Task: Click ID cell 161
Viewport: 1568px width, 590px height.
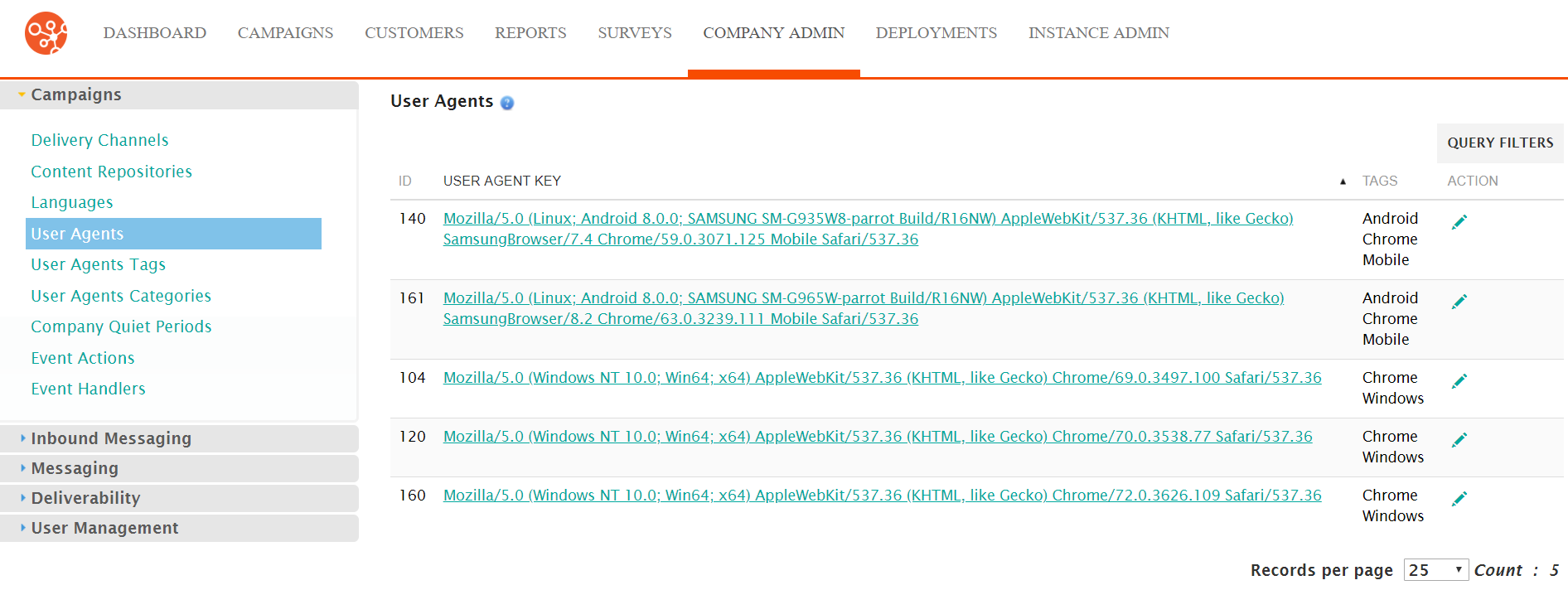Action: tap(413, 298)
